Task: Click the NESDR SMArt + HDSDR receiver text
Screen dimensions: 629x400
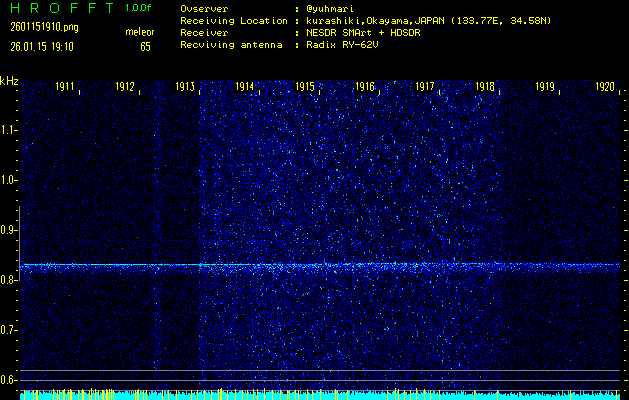Action: coord(363,33)
